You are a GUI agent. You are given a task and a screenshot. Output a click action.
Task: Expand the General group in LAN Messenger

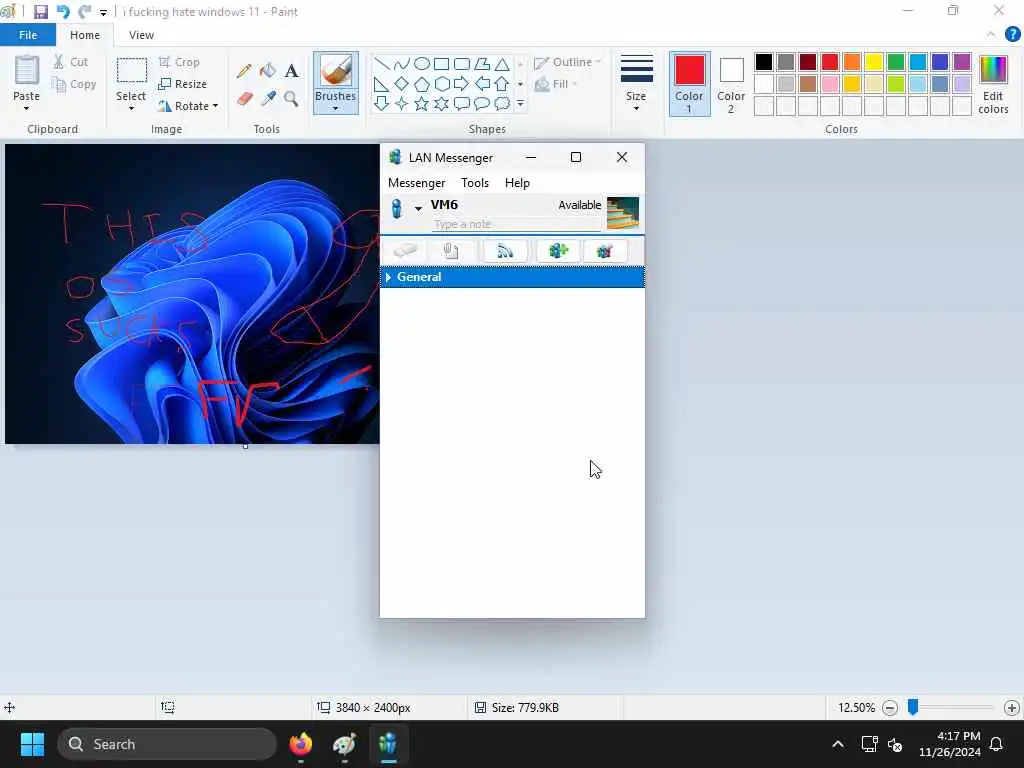(x=389, y=278)
